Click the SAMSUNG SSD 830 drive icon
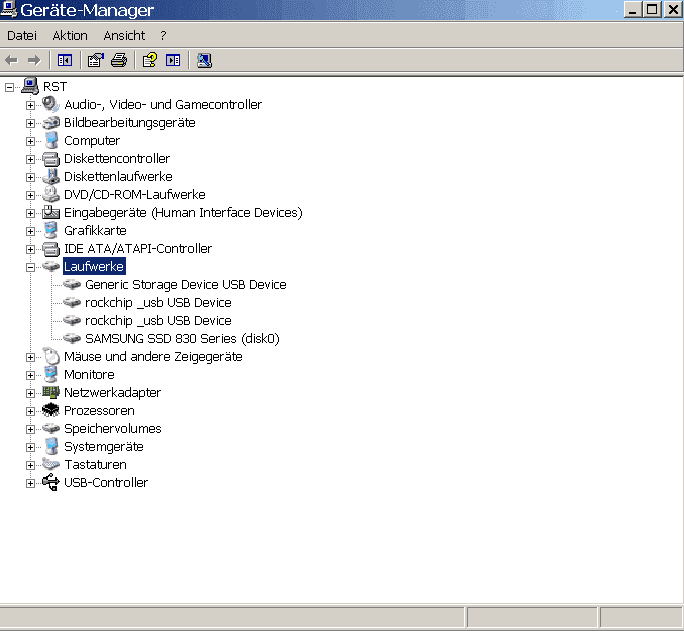Image resolution: width=684 pixels, height=631 pixels. coord(72,338)
